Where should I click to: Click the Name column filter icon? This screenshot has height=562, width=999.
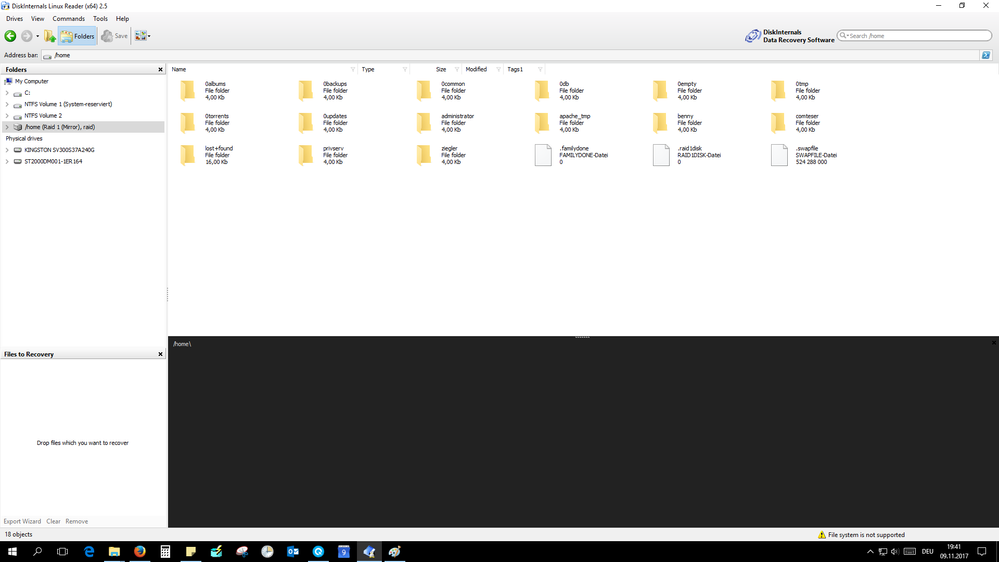coord(353,70)
